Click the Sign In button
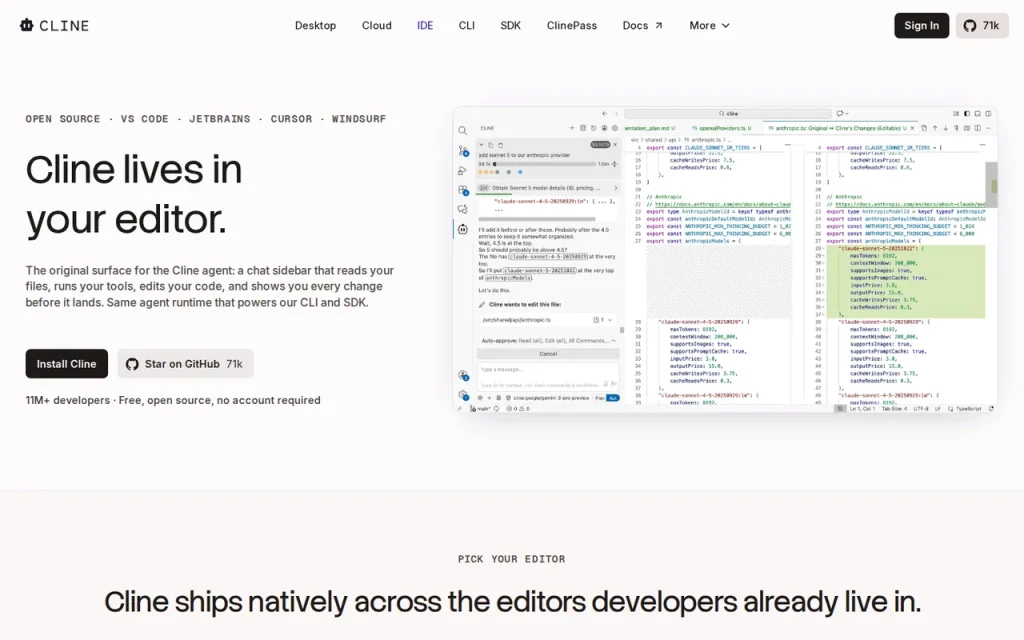This screenshot has height=640, width=1024. pyautogui.click(x=921, y=25)
